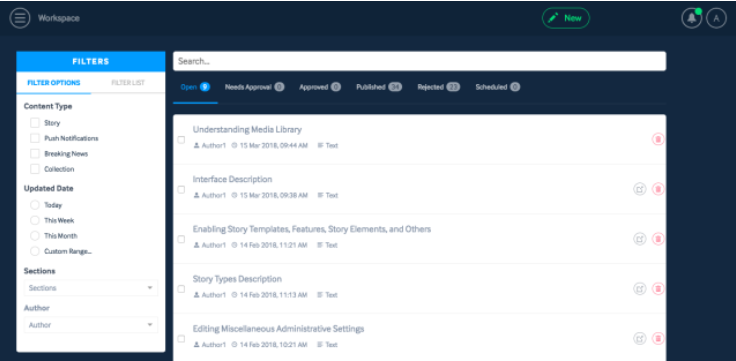The width and height of the screenshot is (736, 361).
Task: Select the Filter Options tab
Action: click(54, 83)
